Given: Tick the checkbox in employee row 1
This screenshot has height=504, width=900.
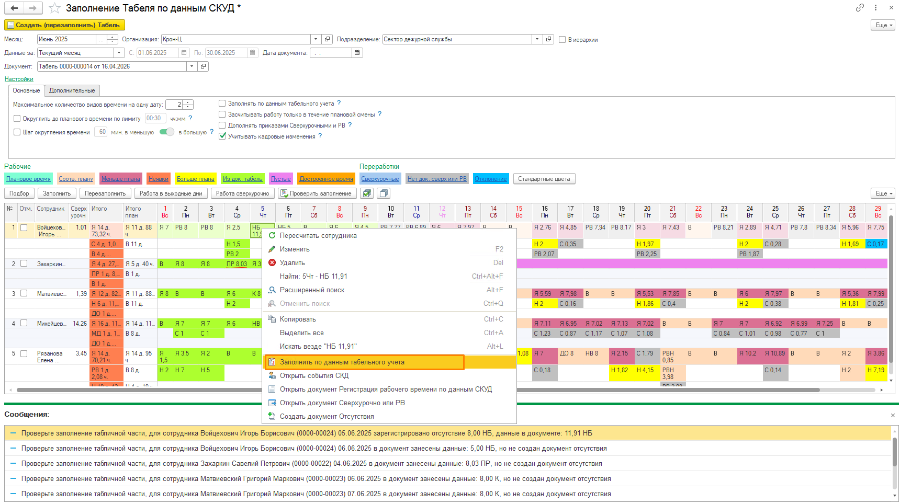Looking at the screenshot, I should [x=24, y=228].
